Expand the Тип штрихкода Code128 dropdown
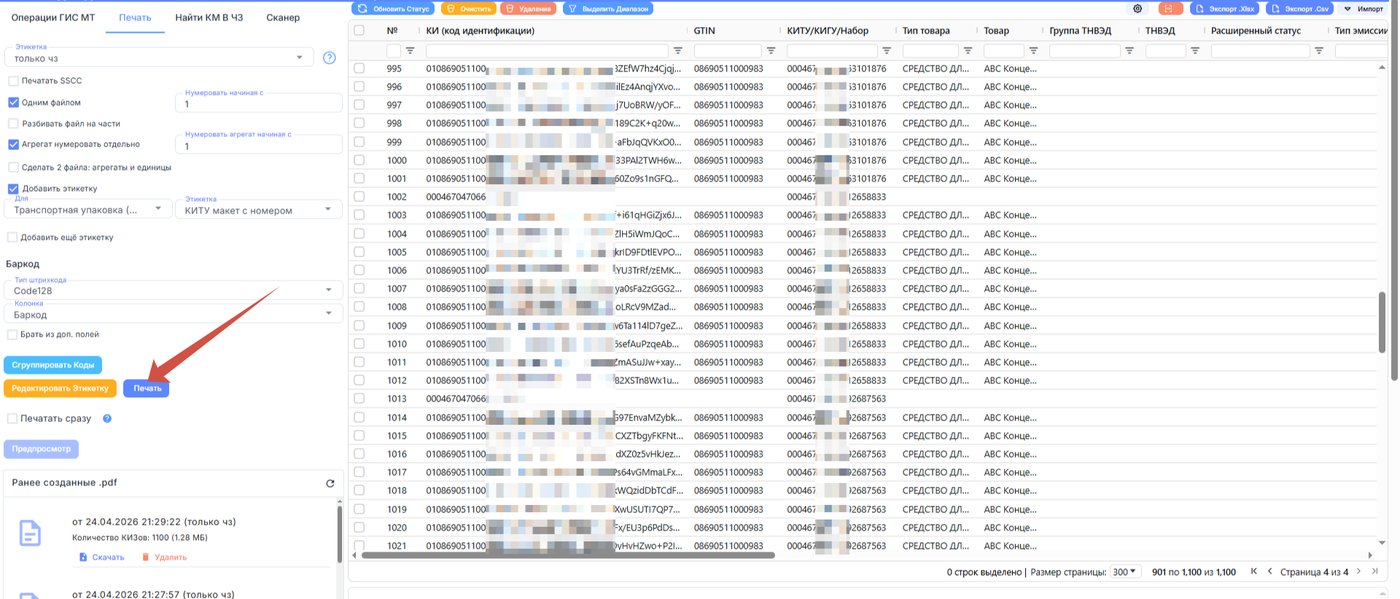The image size is (1400, 599). [173, 290]
